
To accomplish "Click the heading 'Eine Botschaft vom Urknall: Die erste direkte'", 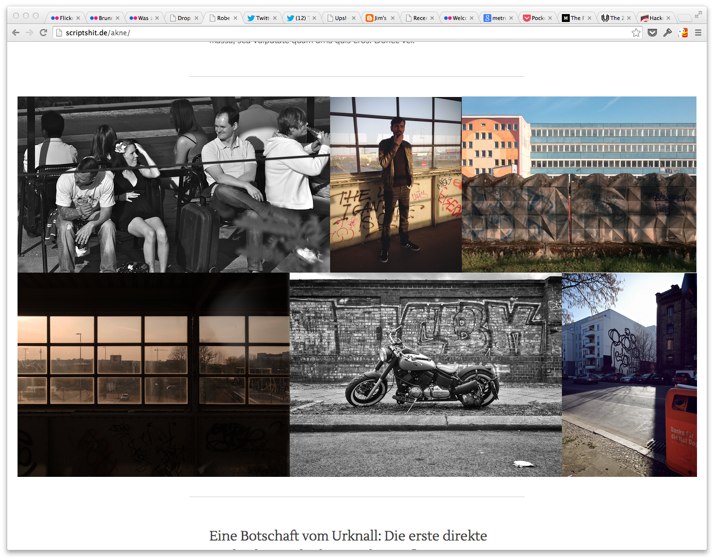I will click(x=348, y=536).
